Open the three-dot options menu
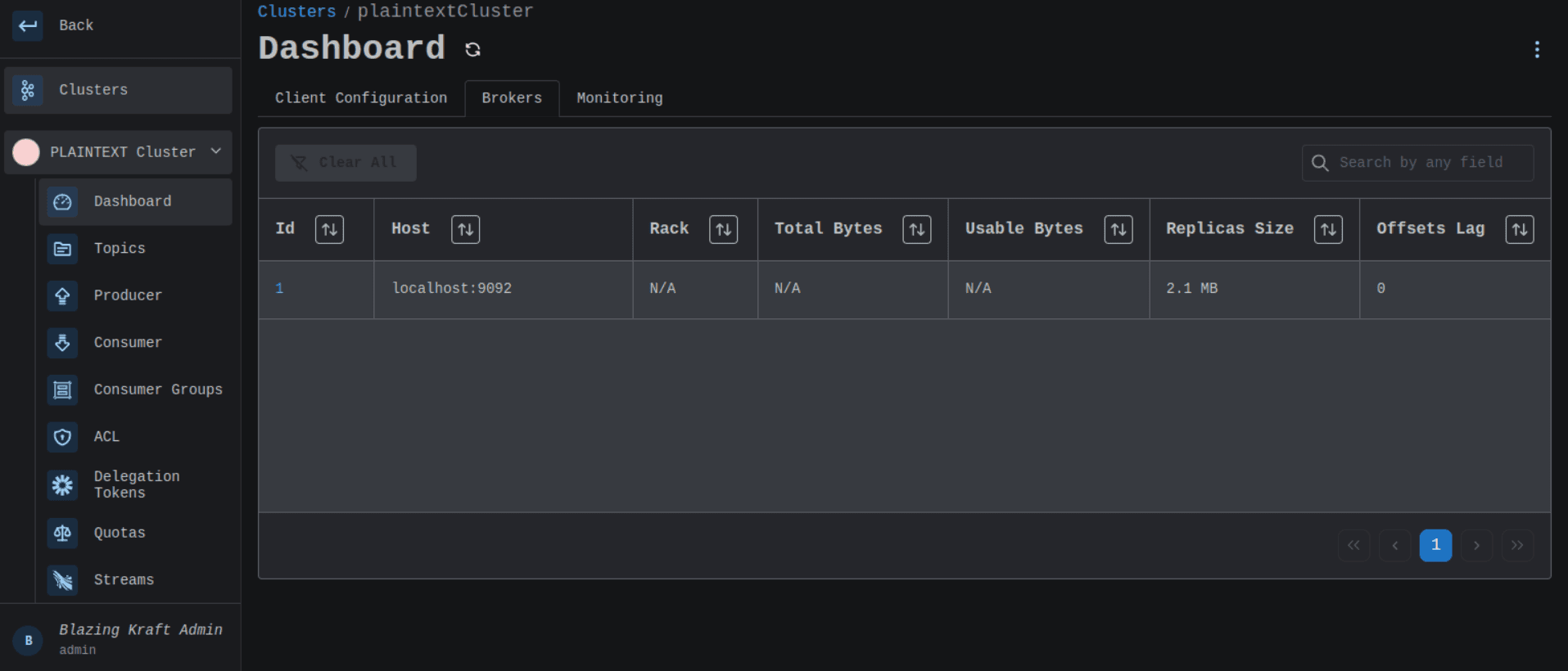 1537,50
